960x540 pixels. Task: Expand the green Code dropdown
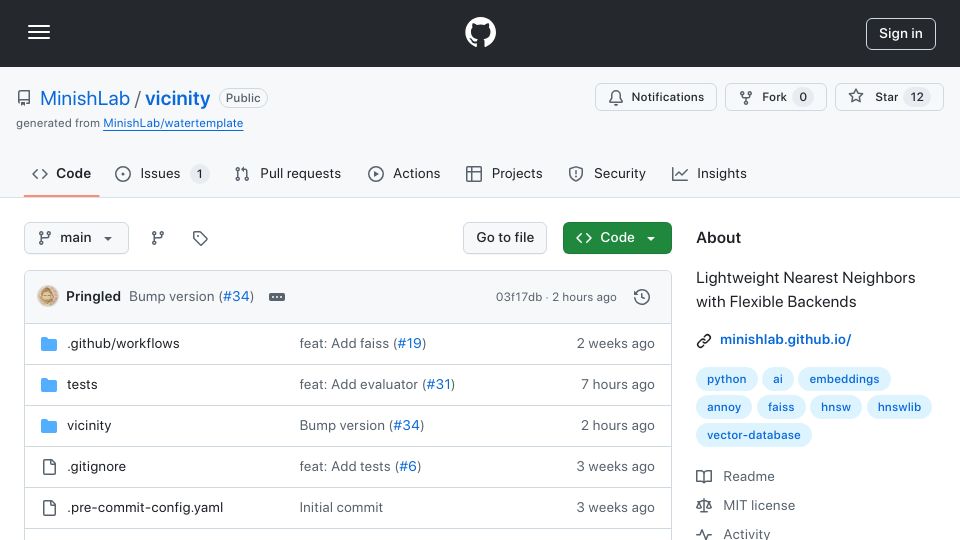[x=617, y=238]
